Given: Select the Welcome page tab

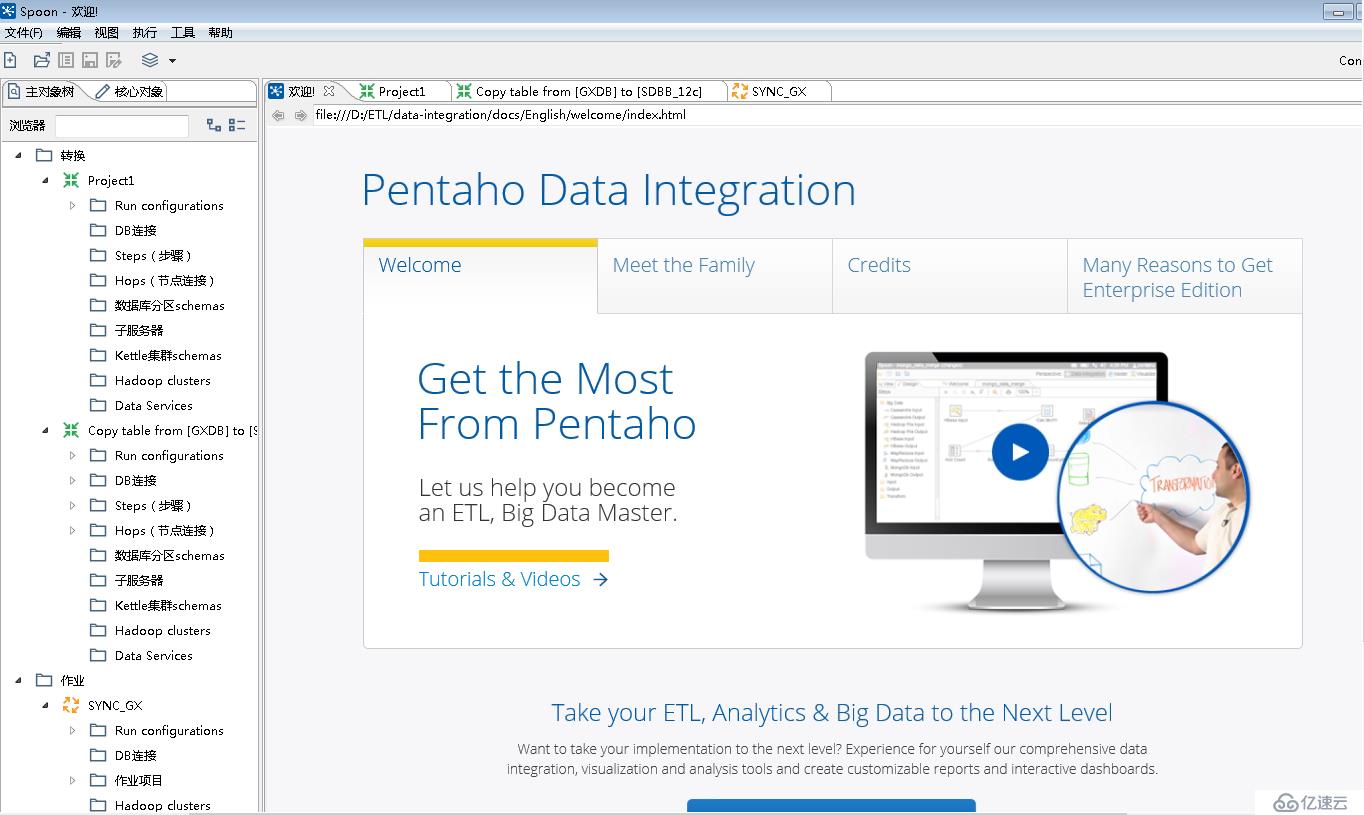Looking at the screenshot, I should pos(480,276).
